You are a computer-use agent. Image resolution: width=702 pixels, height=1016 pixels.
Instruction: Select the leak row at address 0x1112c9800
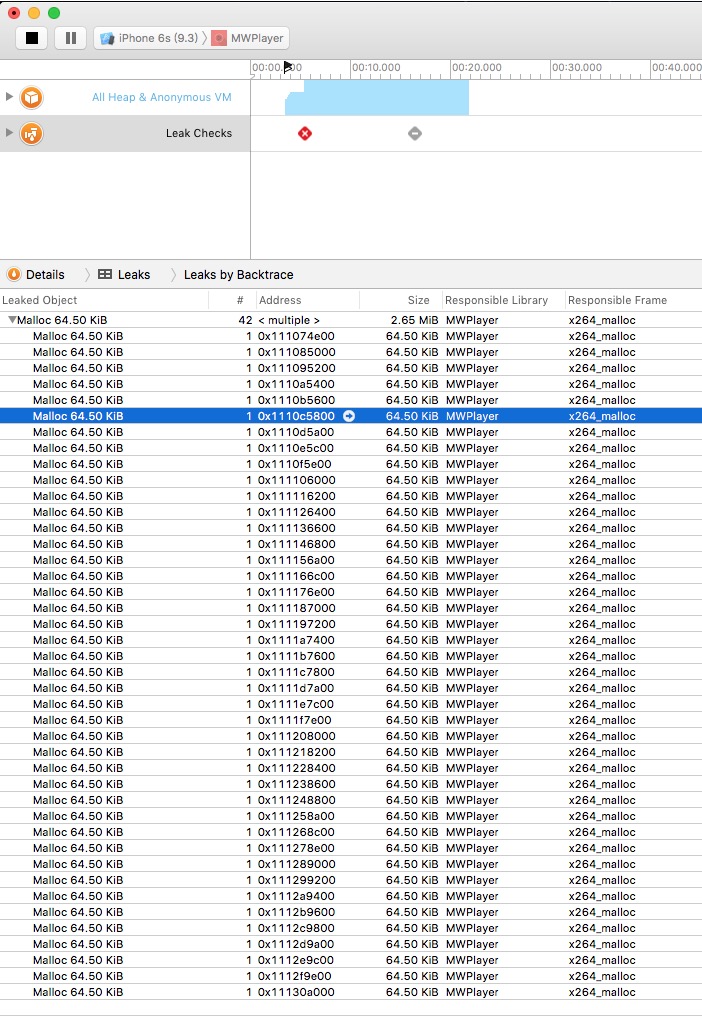351,928
